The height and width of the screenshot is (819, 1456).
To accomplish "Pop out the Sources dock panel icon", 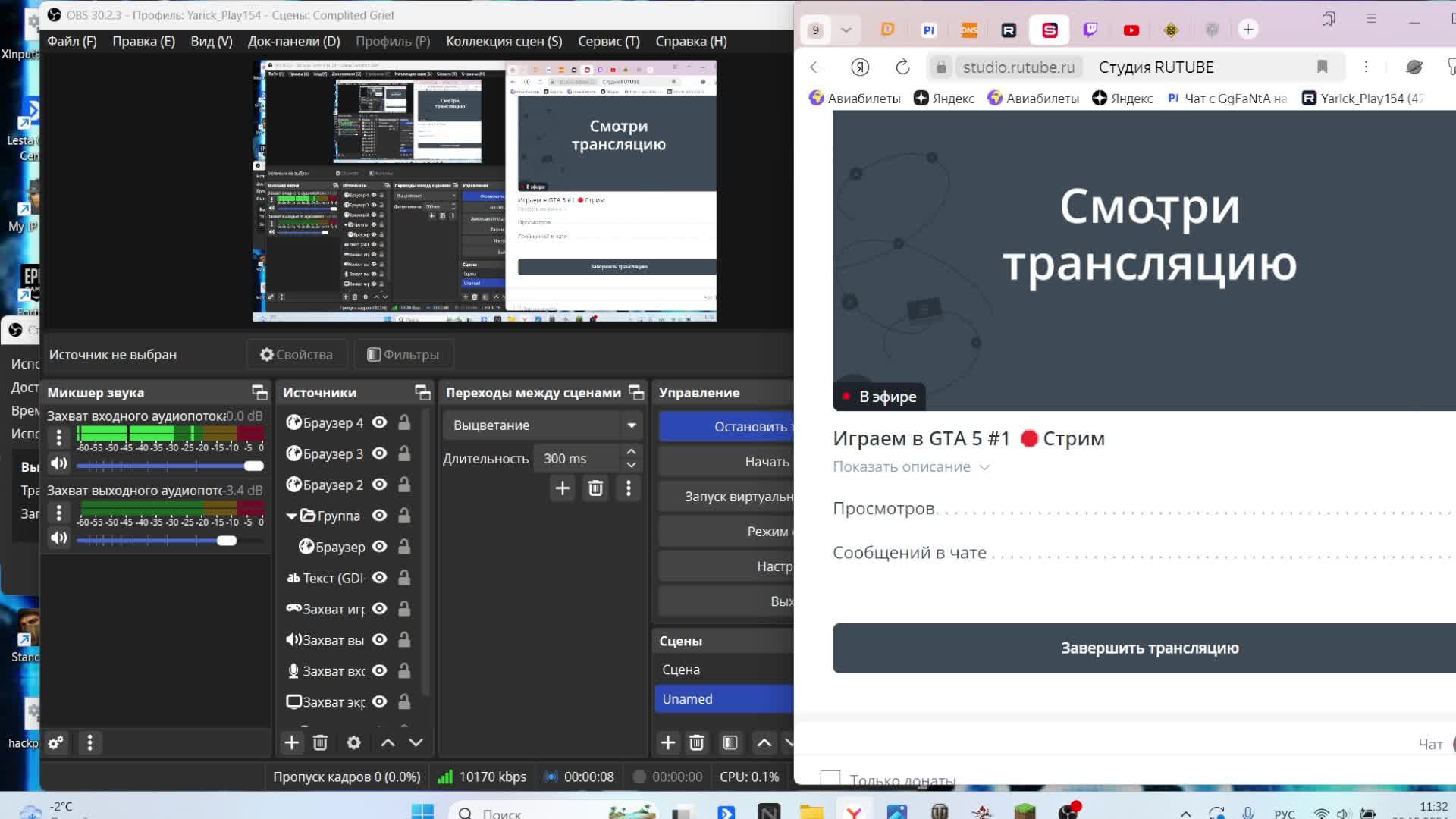I will coord(422,392).
